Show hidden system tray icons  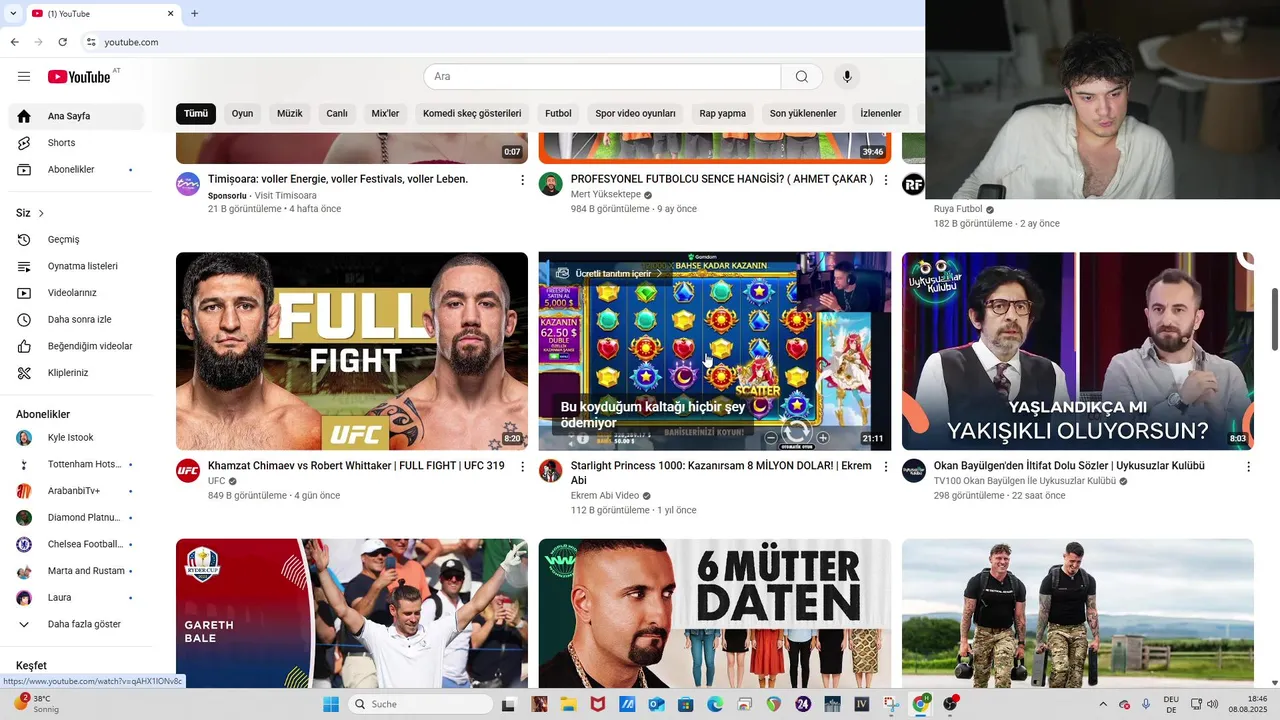coord(1103,704)
